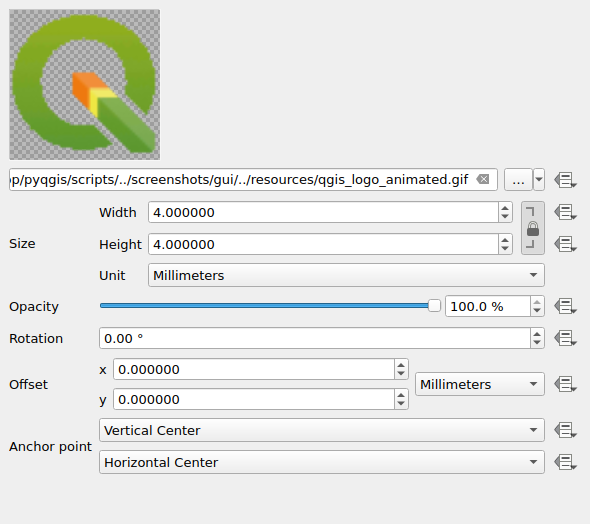
Task: Increase Offset x with up arrow
Action: (x=401, y=365)
